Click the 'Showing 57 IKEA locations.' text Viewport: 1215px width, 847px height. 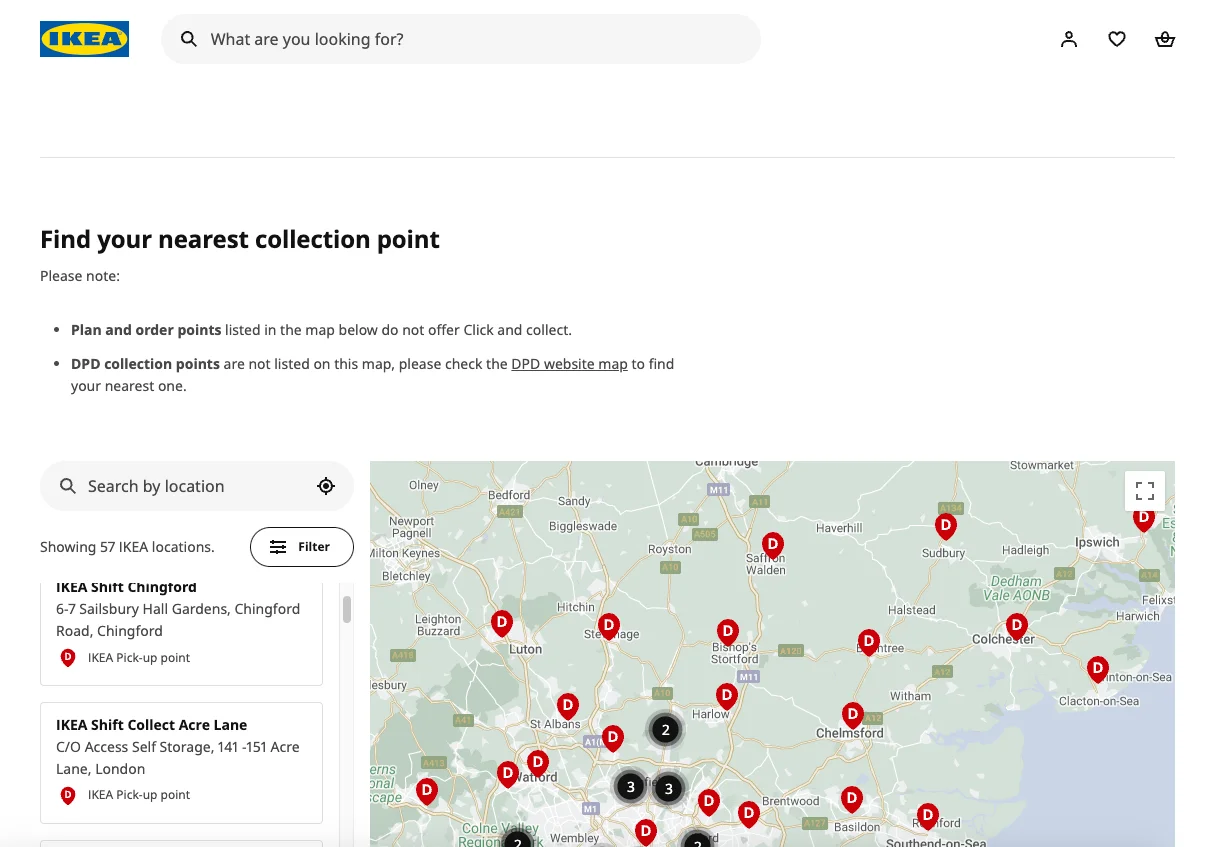pyautogui.click(x=127, y=547)
